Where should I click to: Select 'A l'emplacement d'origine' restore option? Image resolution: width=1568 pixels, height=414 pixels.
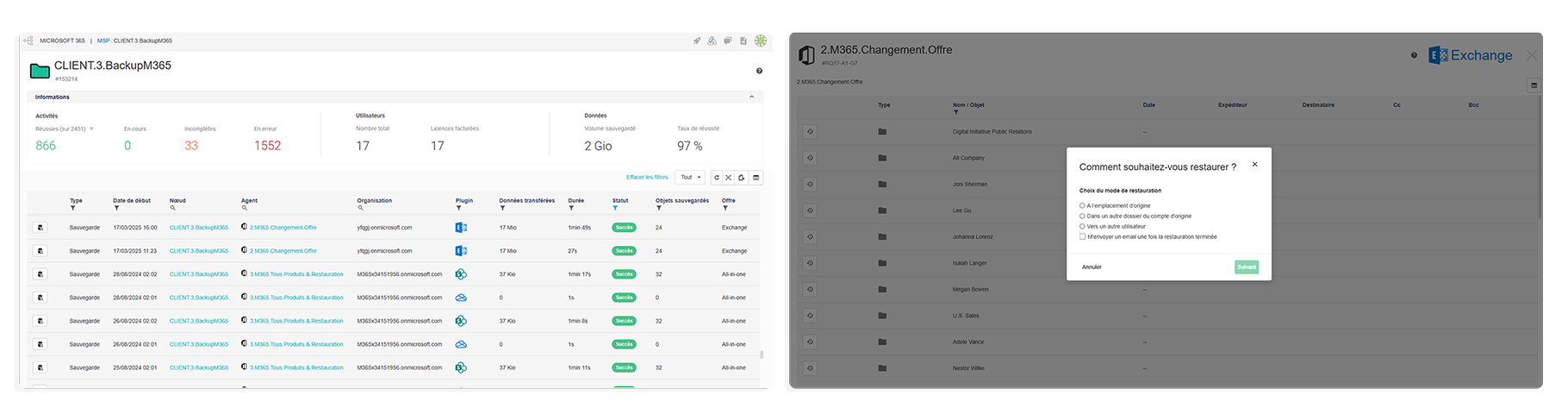click(x=1082, y=206)
